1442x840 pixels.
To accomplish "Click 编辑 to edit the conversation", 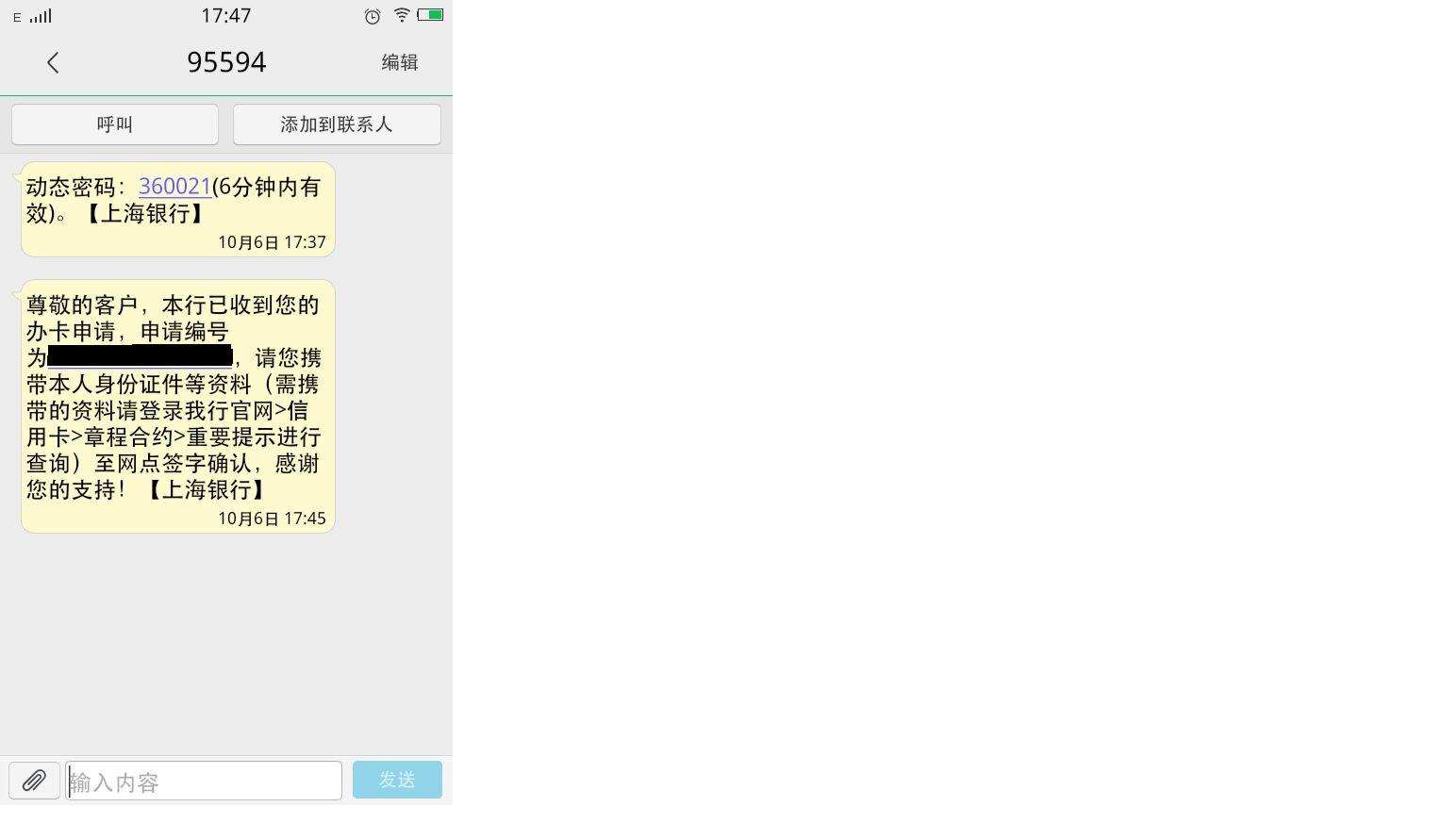I will pyautogui.click(x=400, y=62).
